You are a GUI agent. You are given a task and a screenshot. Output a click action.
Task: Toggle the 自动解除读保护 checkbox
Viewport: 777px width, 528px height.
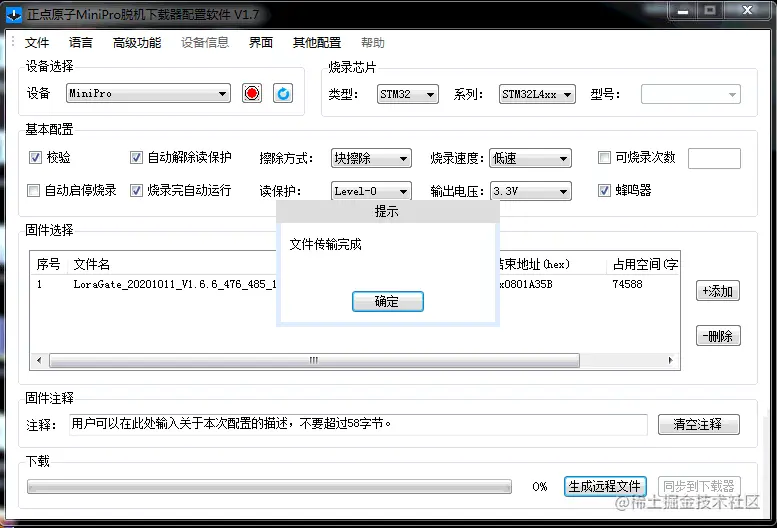(136, 158)
